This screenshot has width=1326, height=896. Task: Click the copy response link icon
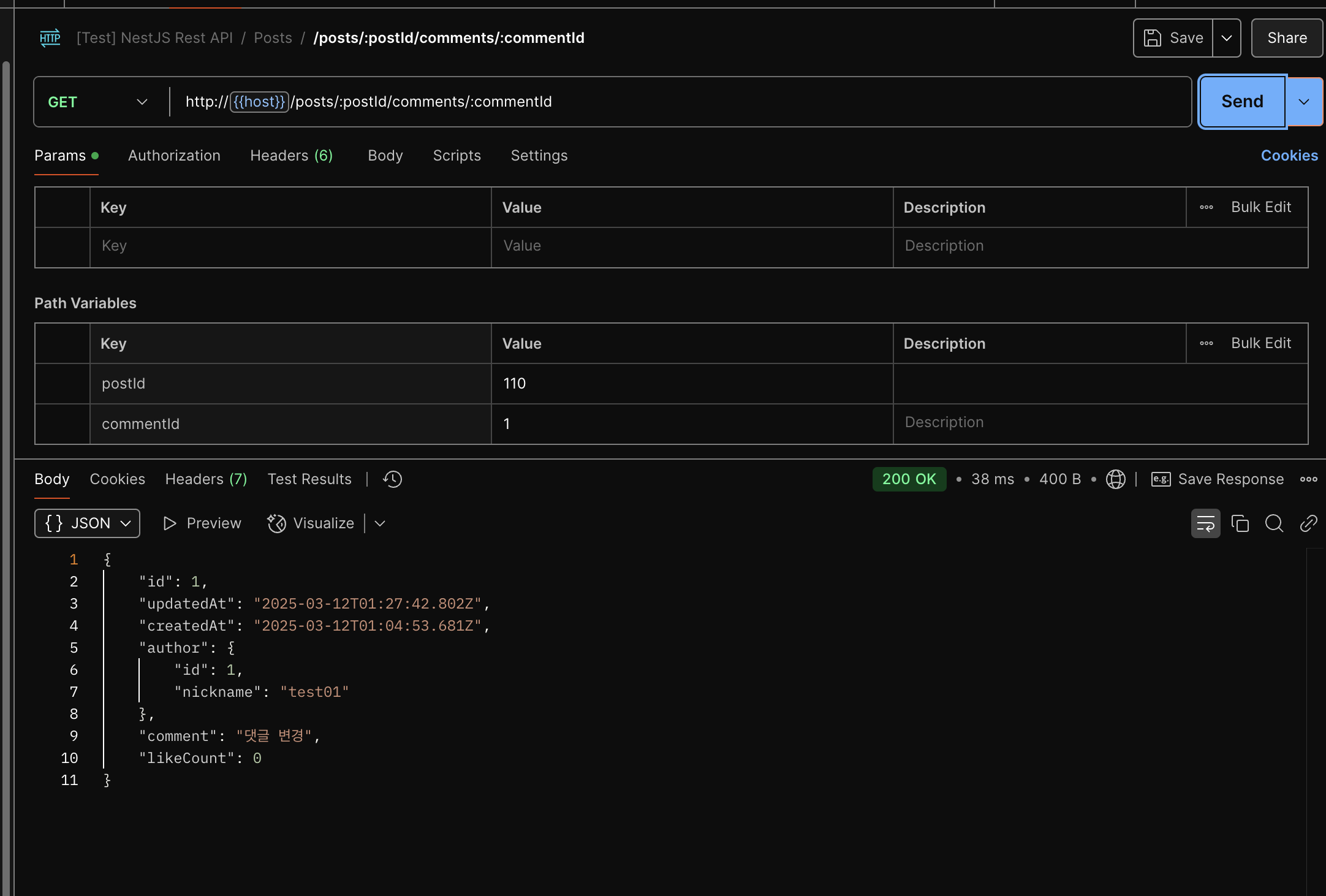pyautogui.click(x=1308, y=523)
